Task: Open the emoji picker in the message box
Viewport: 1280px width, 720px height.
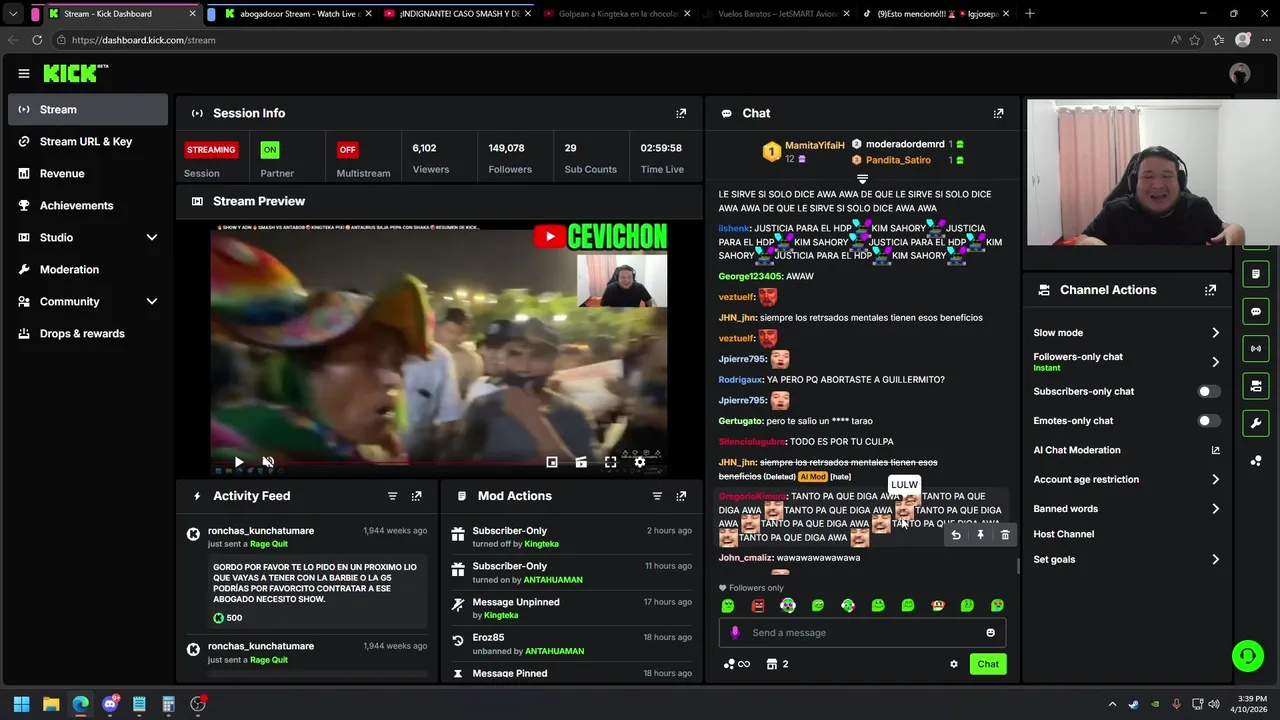Action: pos(990,632)
